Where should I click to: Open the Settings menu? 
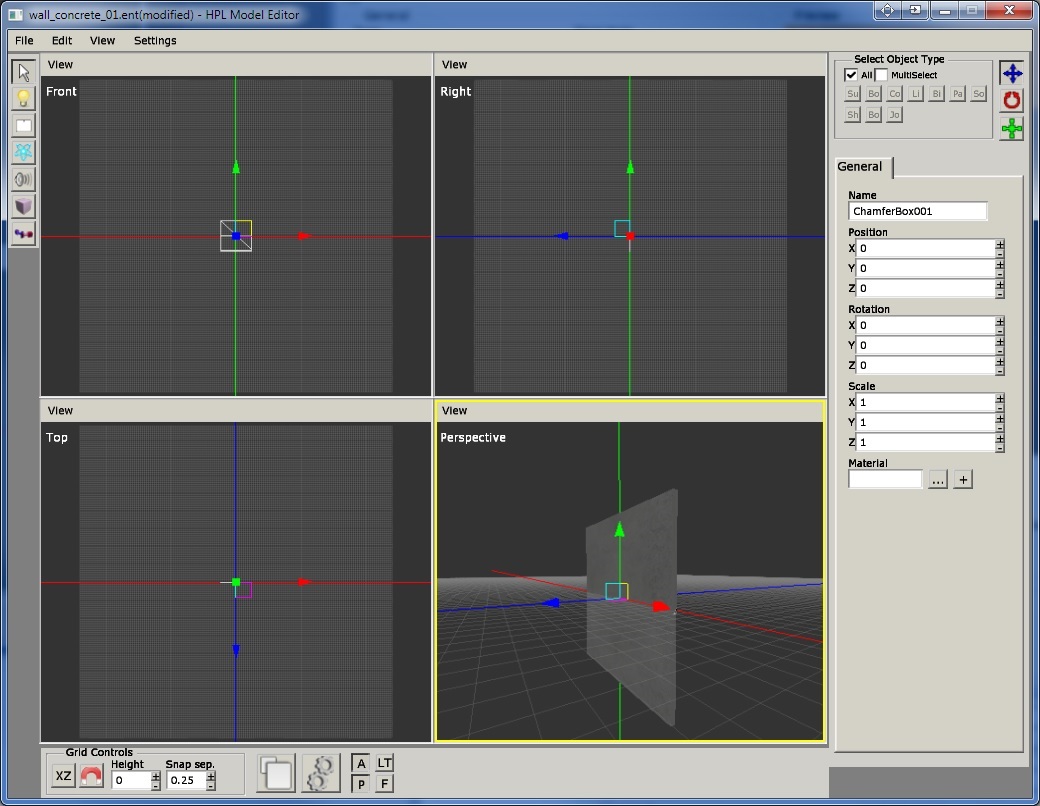click(154, 41)
